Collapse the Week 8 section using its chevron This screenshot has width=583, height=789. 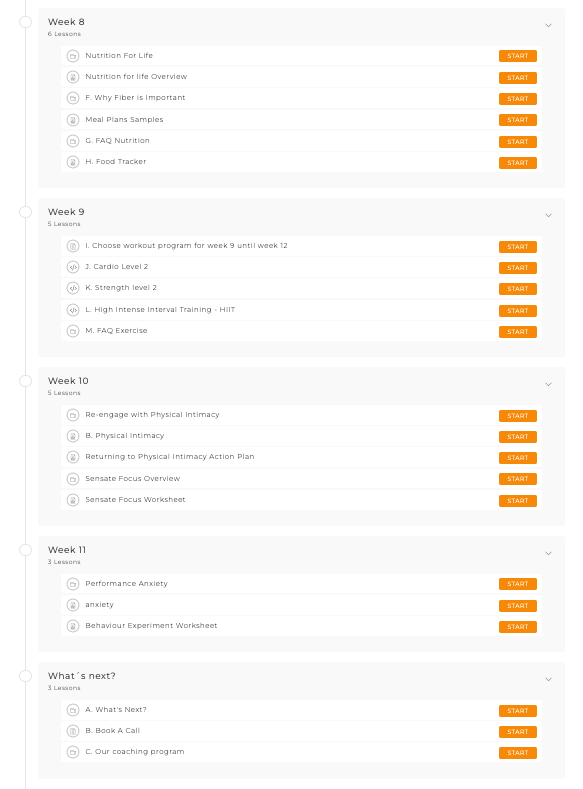(548, 25)
